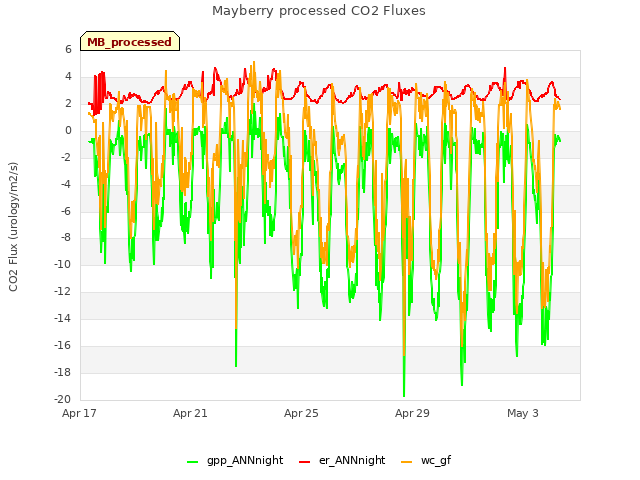The image size is (640, 480).
Task: Click the y-axis value -18
Action: pos(62,372)
